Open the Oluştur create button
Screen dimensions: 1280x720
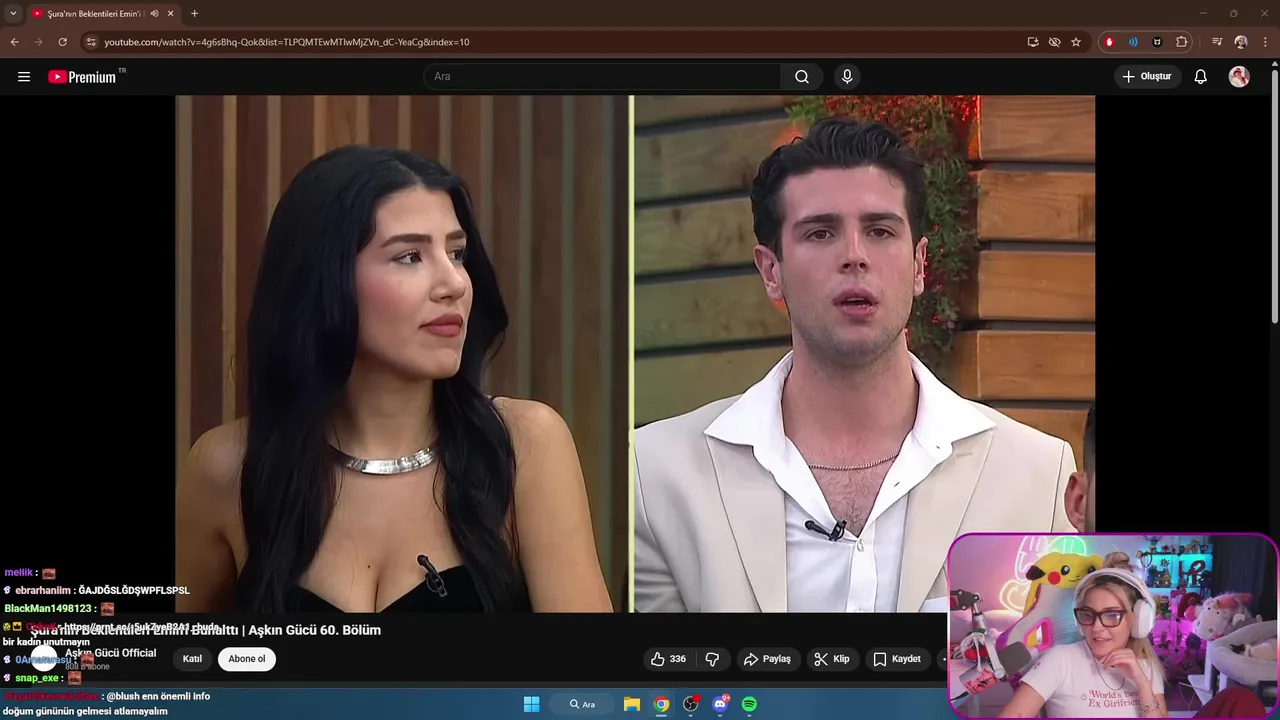click(1148, 77)
